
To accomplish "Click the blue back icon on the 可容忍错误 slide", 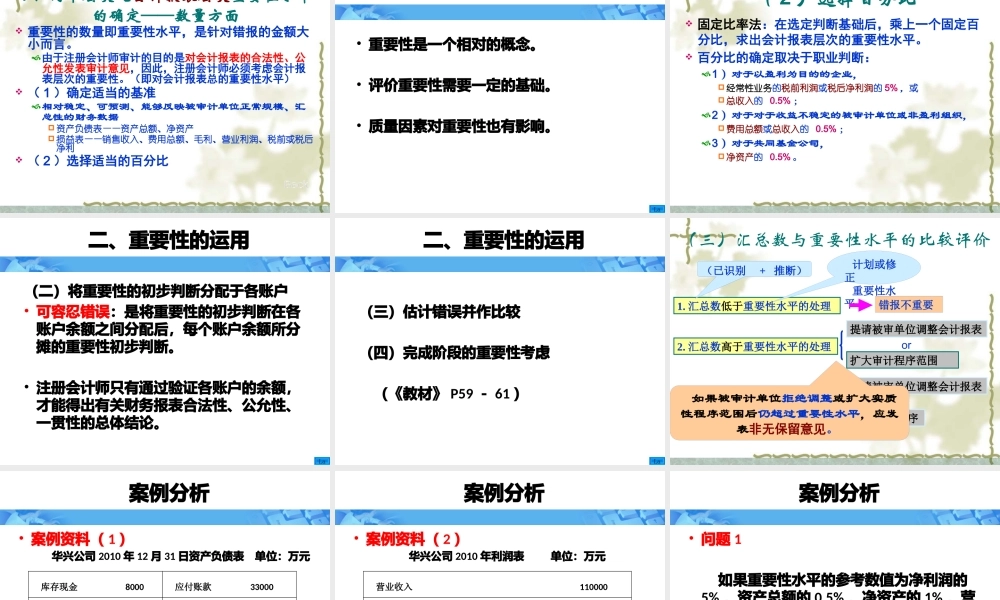I will pos(321,460).
